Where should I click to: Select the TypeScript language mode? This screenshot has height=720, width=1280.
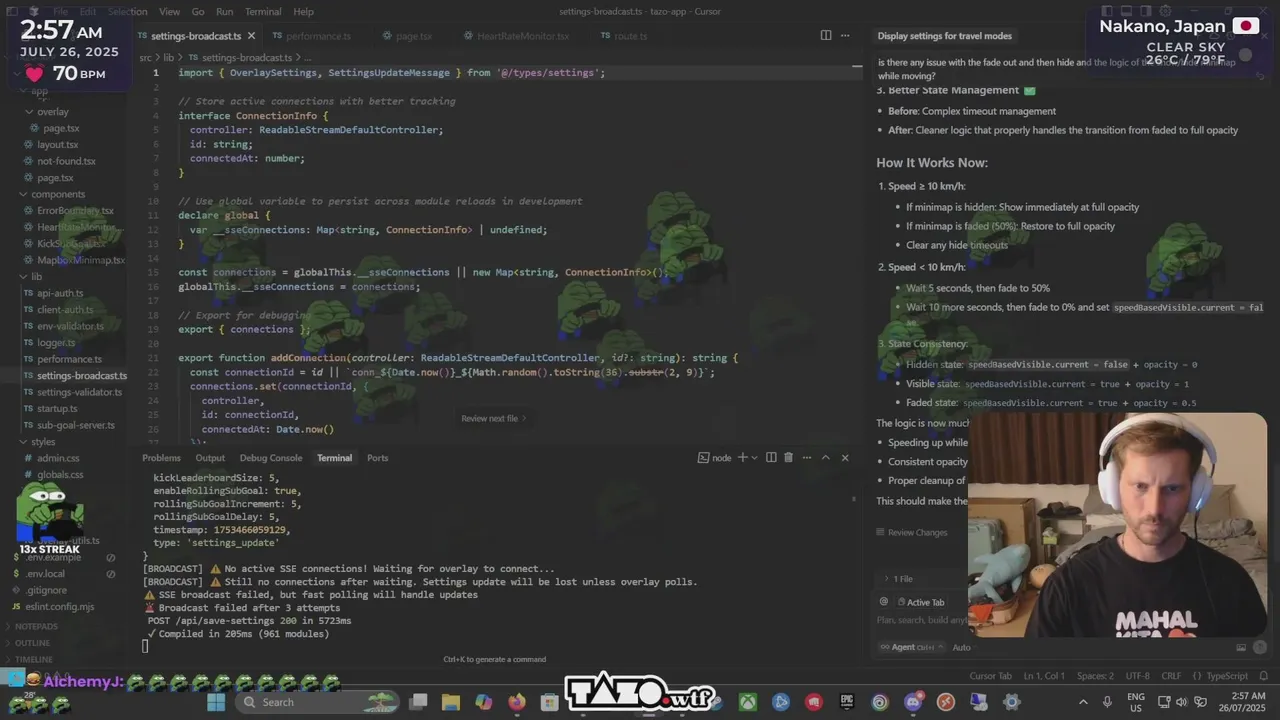coord(1226,676)
